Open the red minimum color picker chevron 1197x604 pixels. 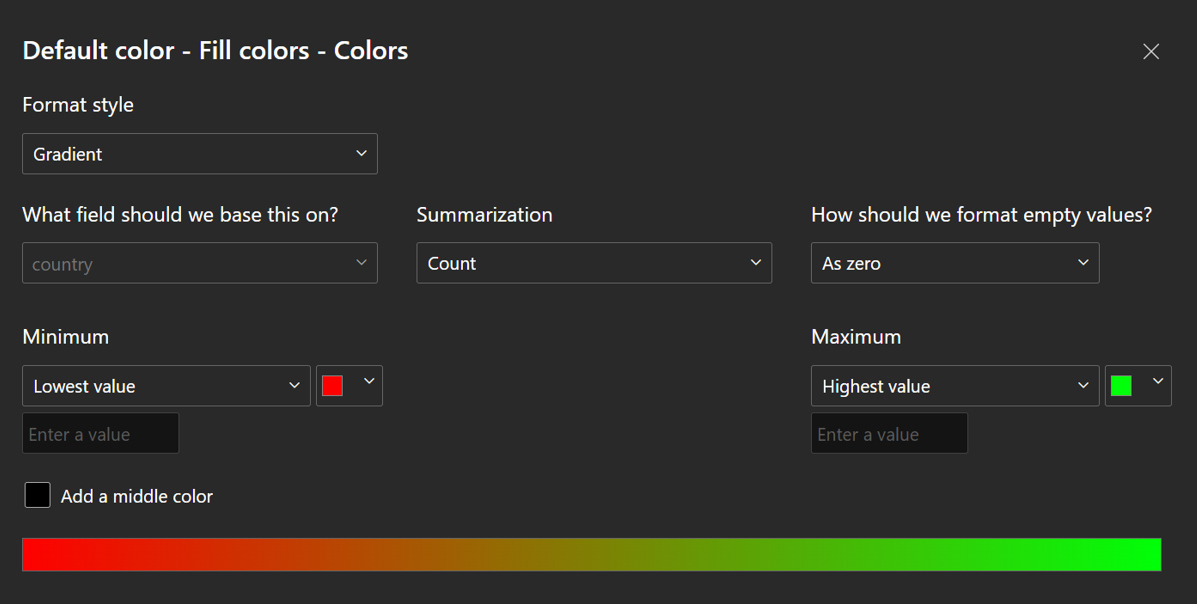tap(367, 385)
